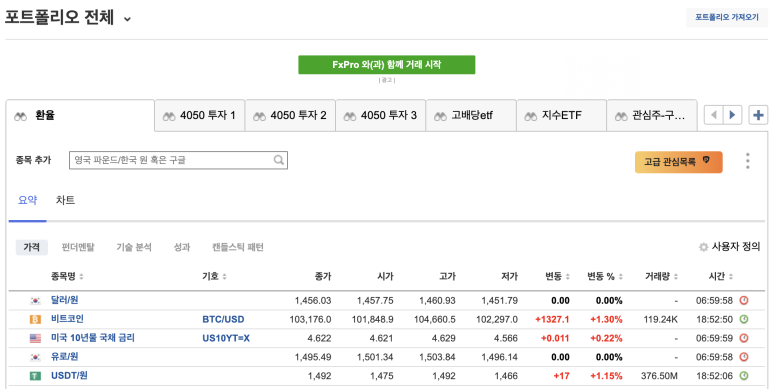This screenshot has width=773, height=389.
Task: Click the 포트폴리오 가져오기 button
Action: [727, 17]
